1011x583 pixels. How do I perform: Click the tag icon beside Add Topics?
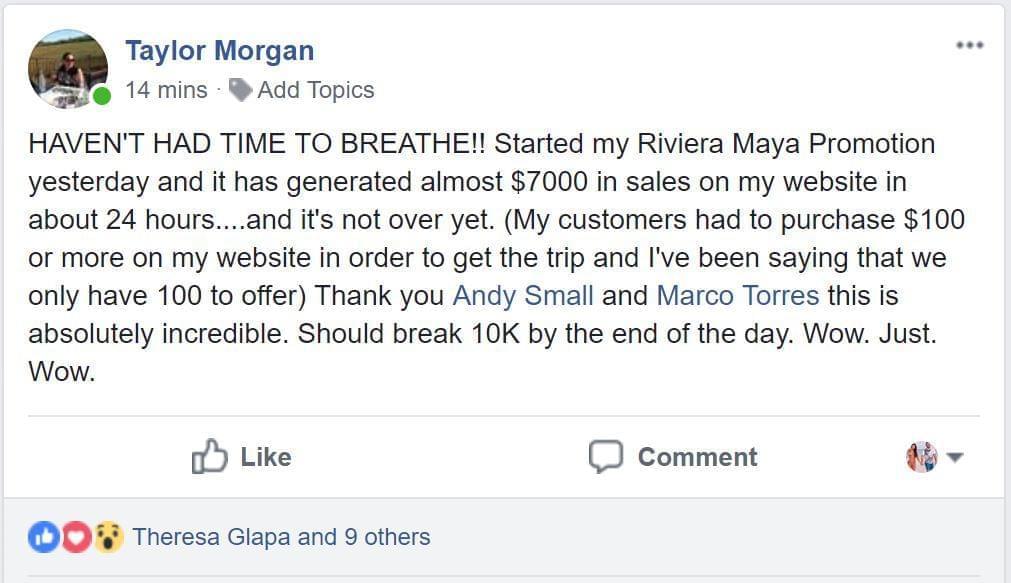tap(240, 90)
